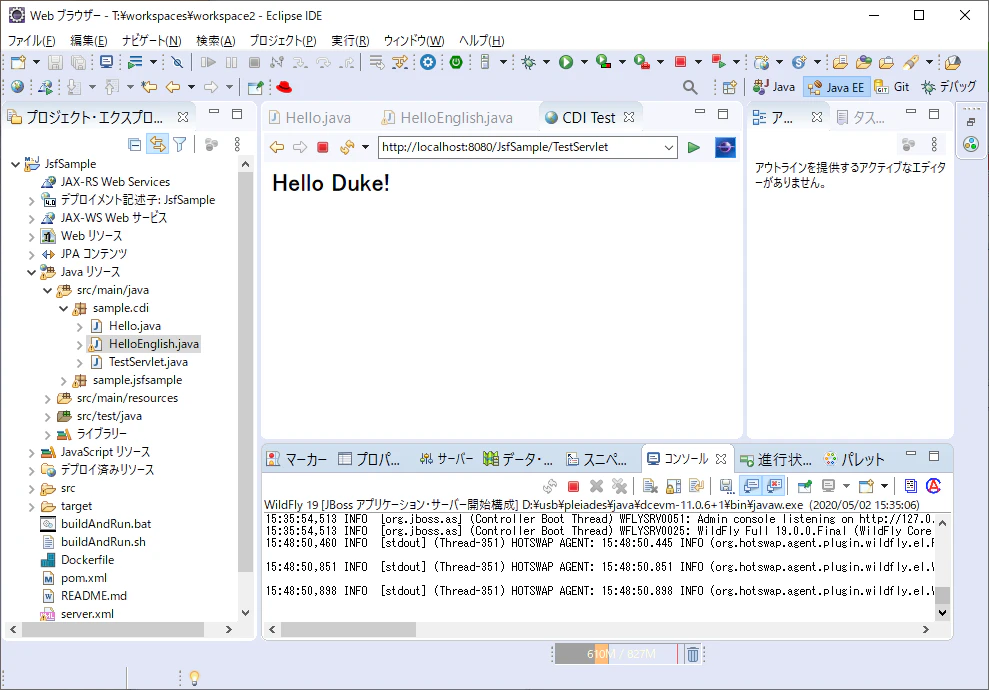The width and height of the screenshot is (989, 690).
Task: Click green Go button next to URL
Action: click(693, 147)
